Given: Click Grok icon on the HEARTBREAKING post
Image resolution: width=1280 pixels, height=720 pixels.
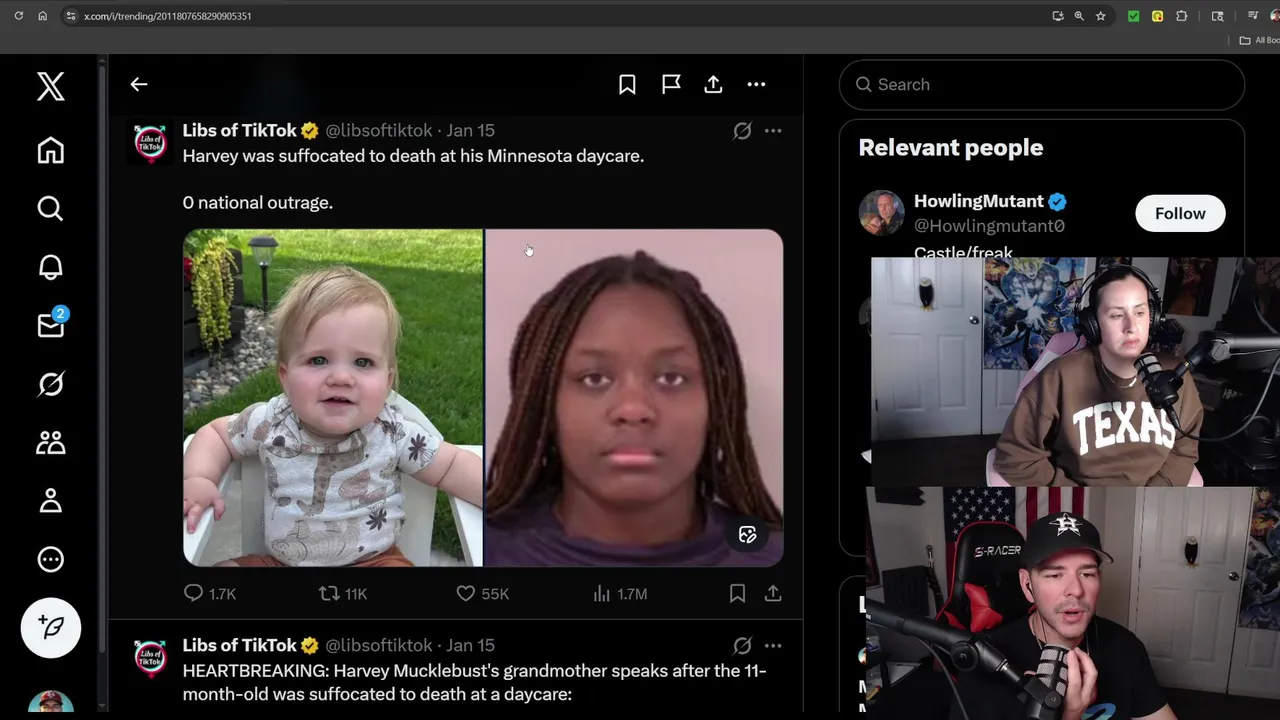Looking at the screenshot, I should [742, 646].
